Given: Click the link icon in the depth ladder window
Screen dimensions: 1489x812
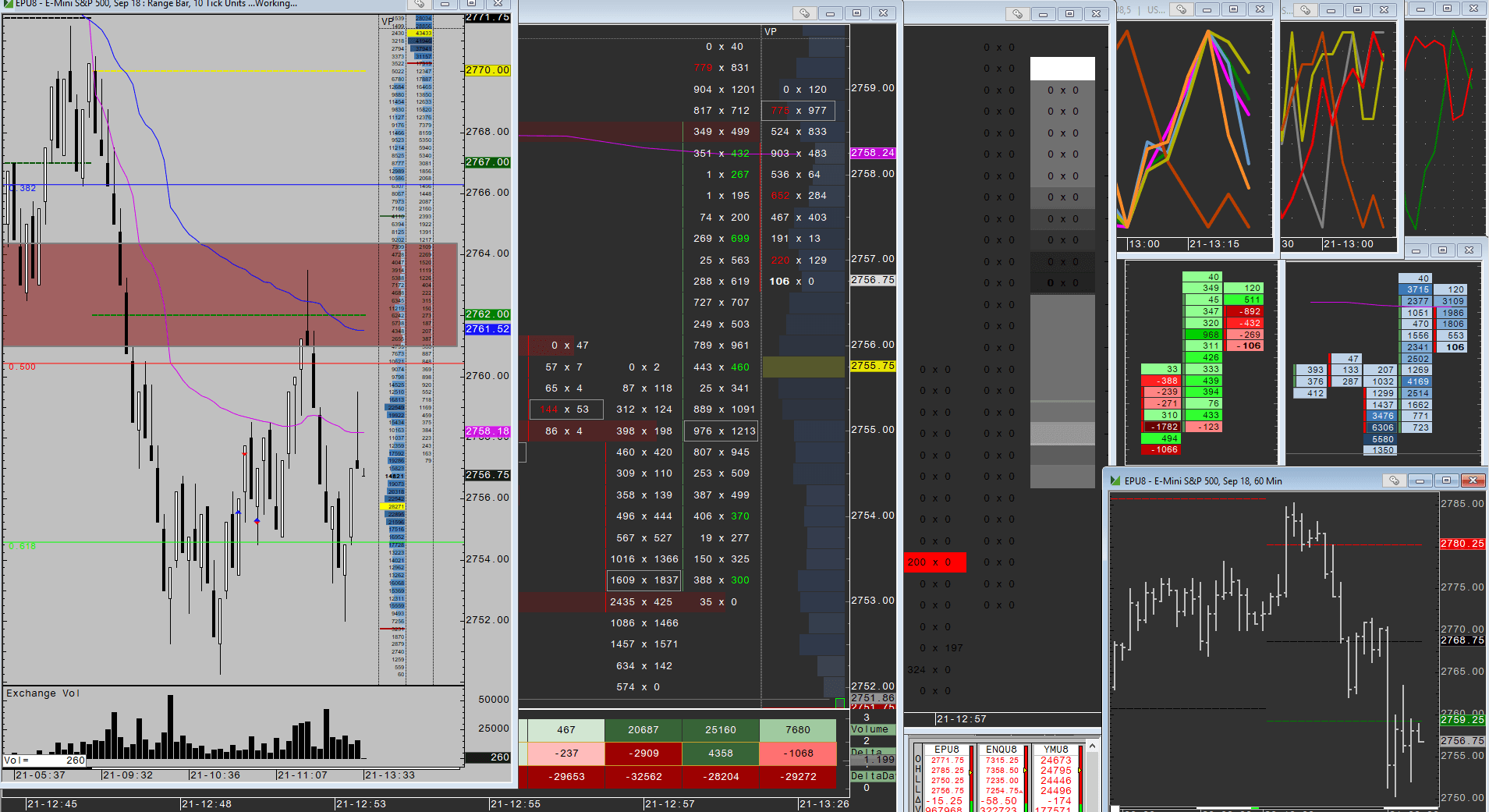Looking at the screenshot, I should pos(1017,14).
